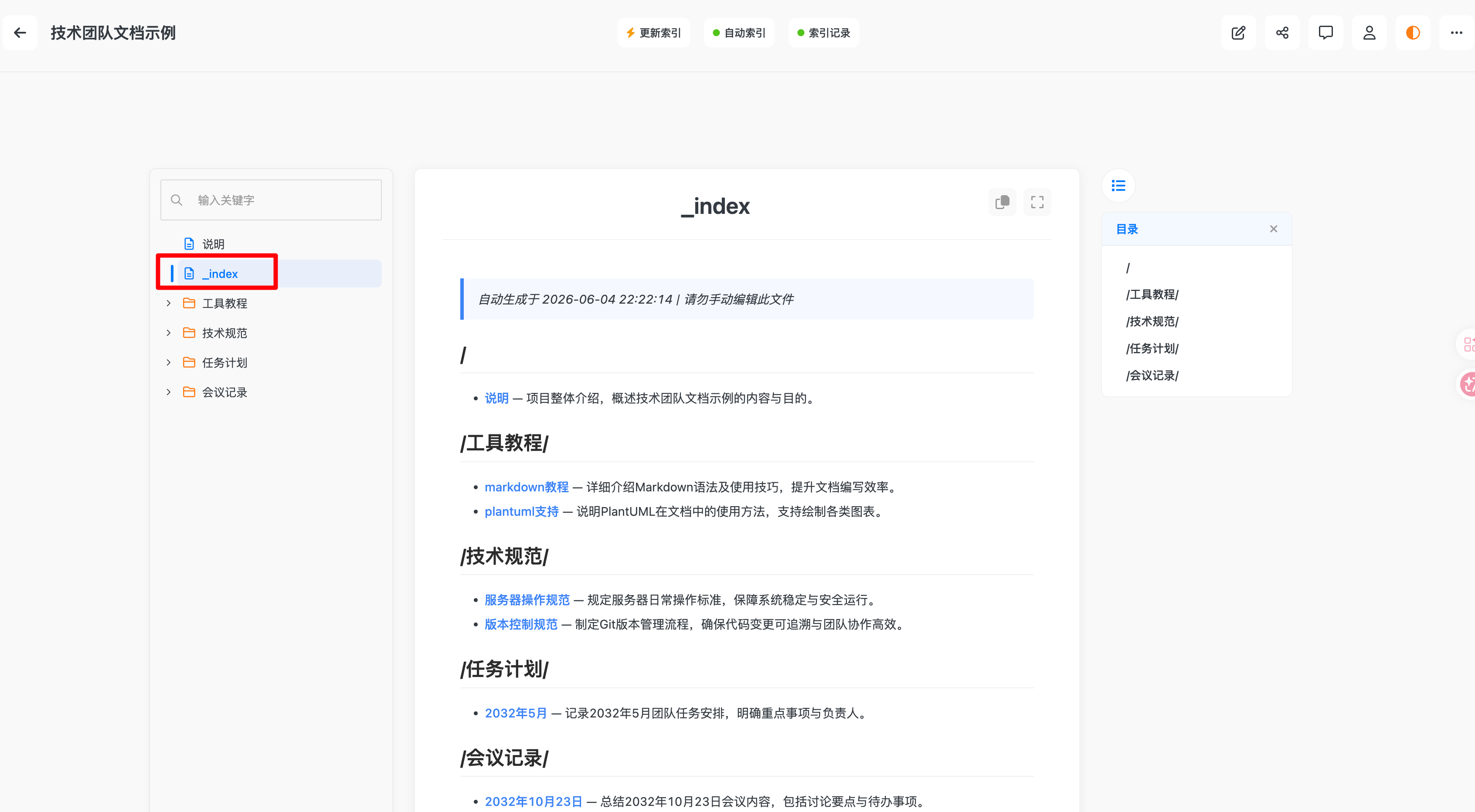1475x812 pixels.
Task: Jump to /工具教程/ in the 目录
Action: (1152, 295)
